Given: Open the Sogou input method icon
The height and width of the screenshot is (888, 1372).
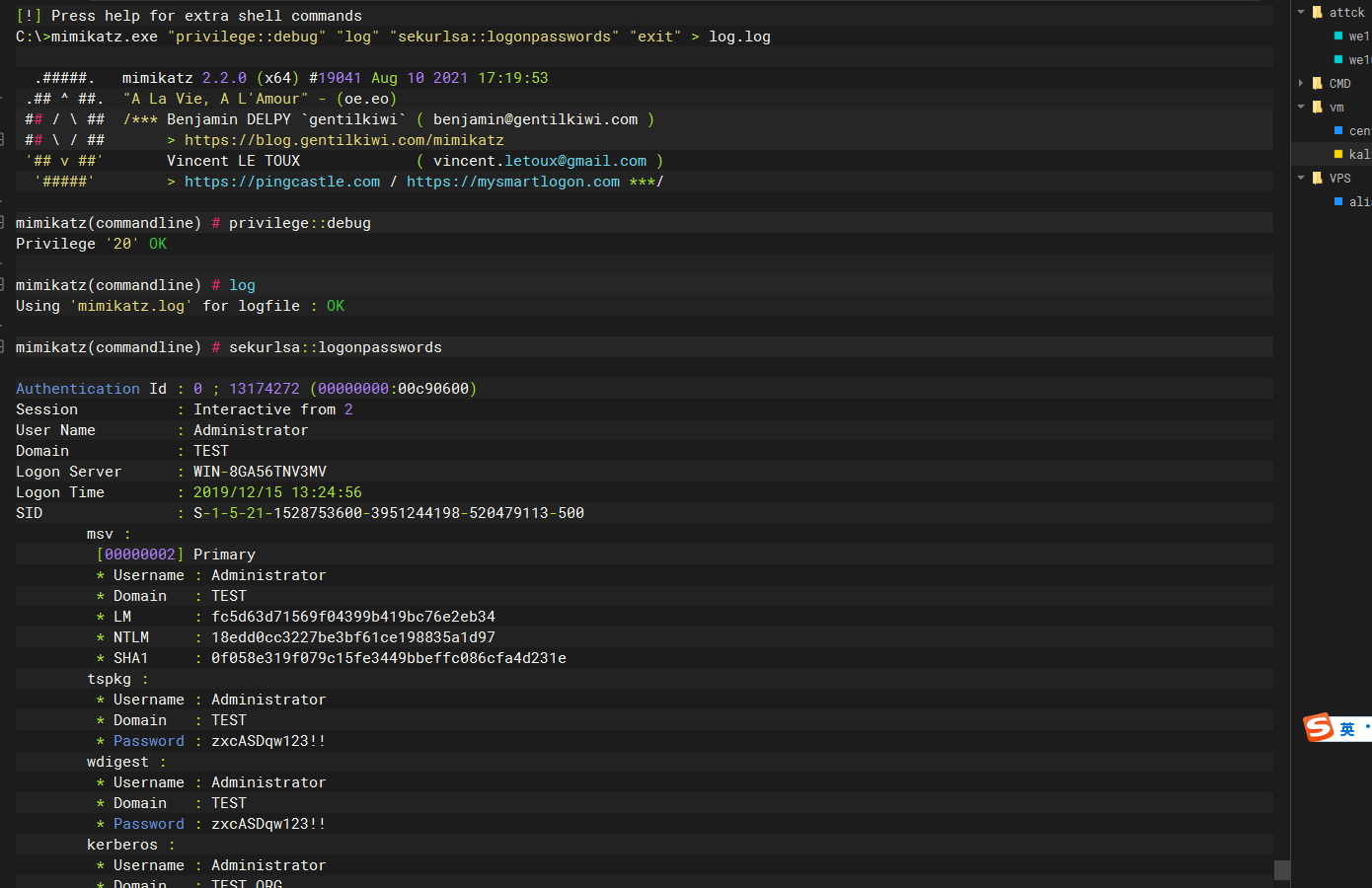Looking at the screenshot, I should coord(1319,728).
